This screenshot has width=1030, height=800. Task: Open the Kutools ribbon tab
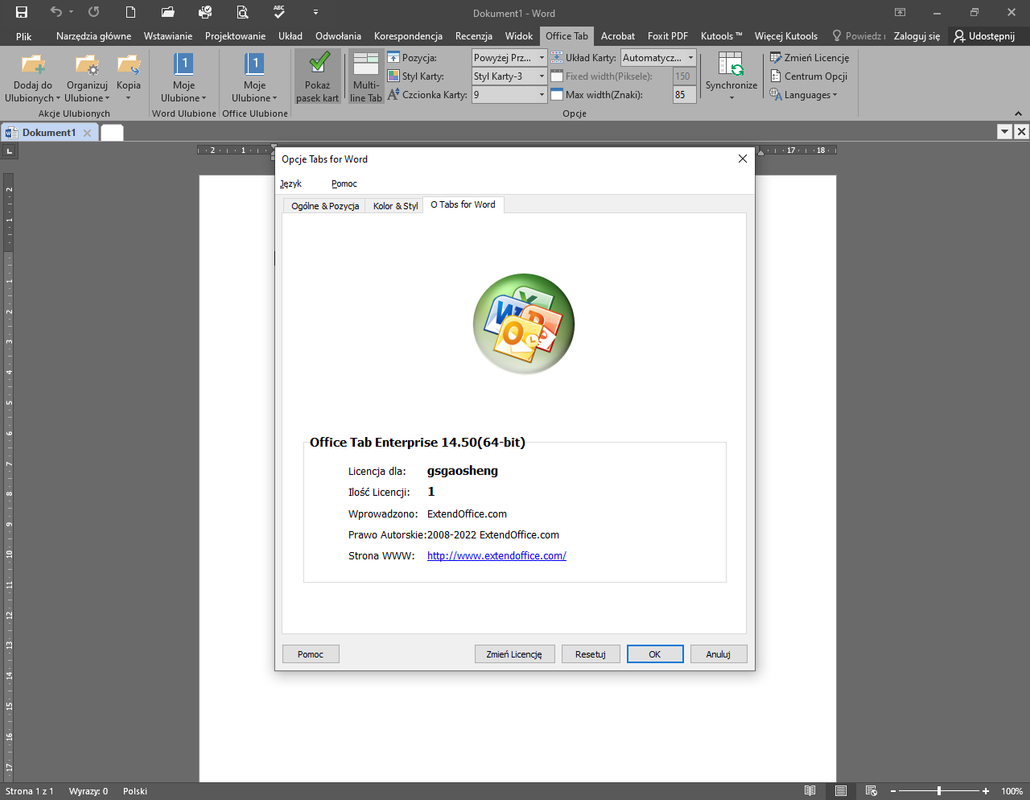(721, 36)
